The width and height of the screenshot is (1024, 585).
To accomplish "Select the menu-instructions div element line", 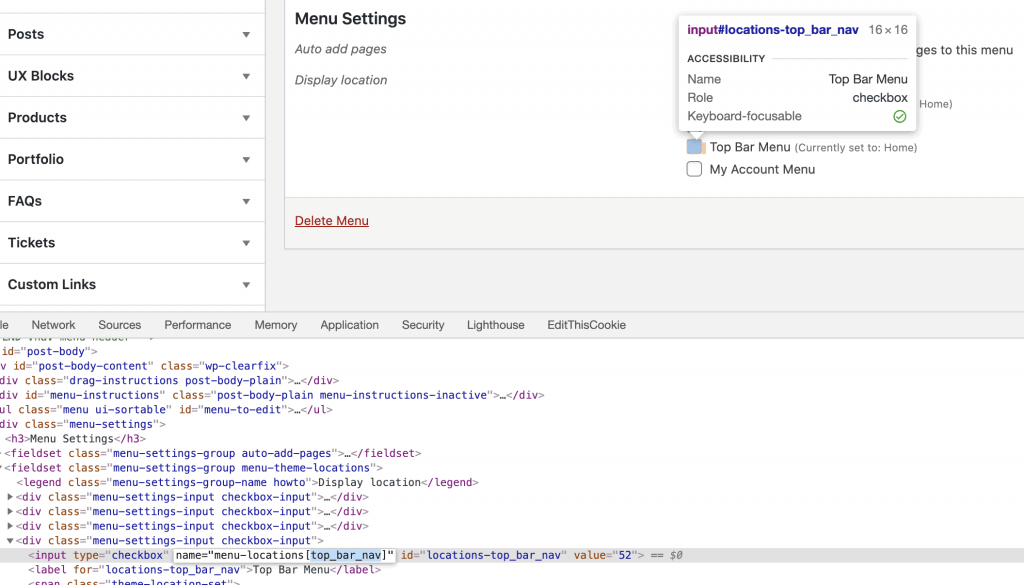I will point(272,395).
